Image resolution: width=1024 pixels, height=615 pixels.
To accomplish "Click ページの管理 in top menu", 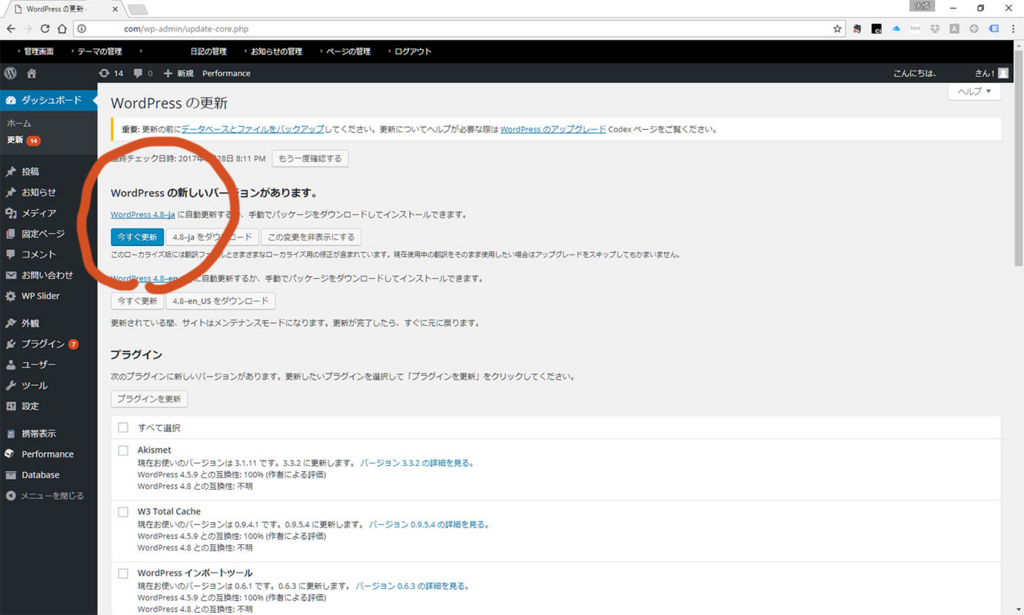I will [348, 52].
